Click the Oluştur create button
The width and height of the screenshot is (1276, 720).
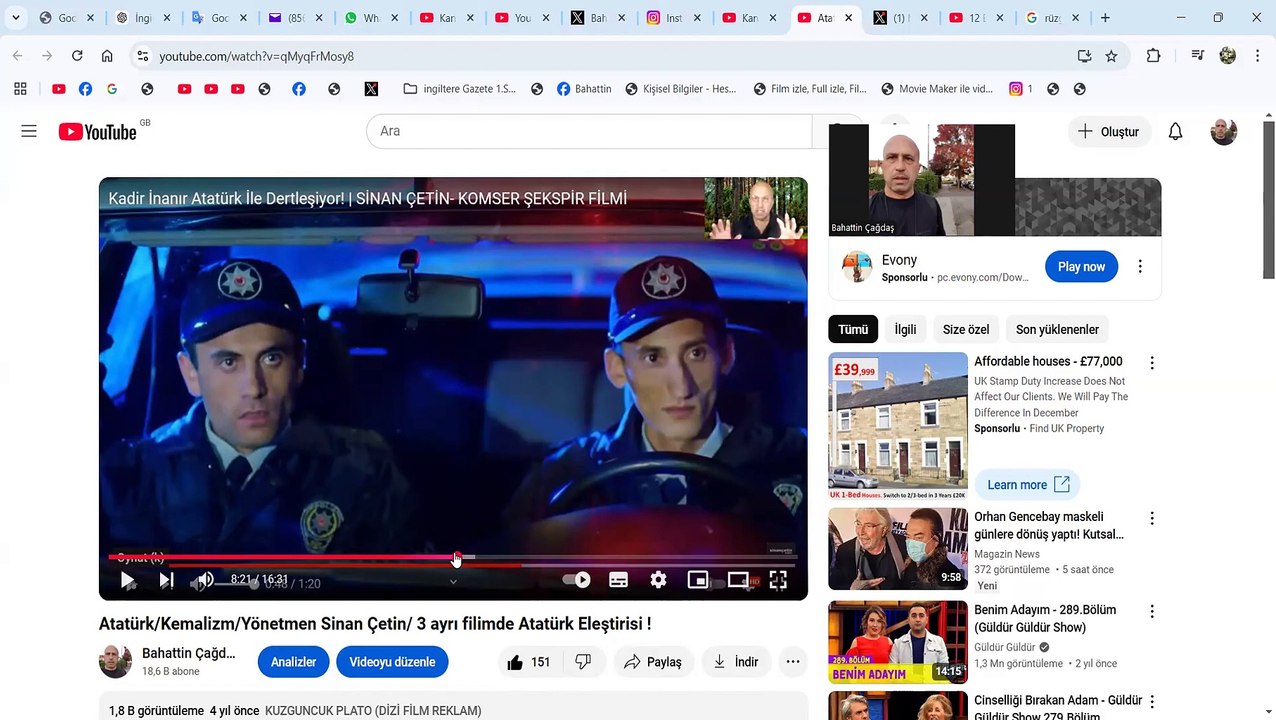pos(1109,131)
